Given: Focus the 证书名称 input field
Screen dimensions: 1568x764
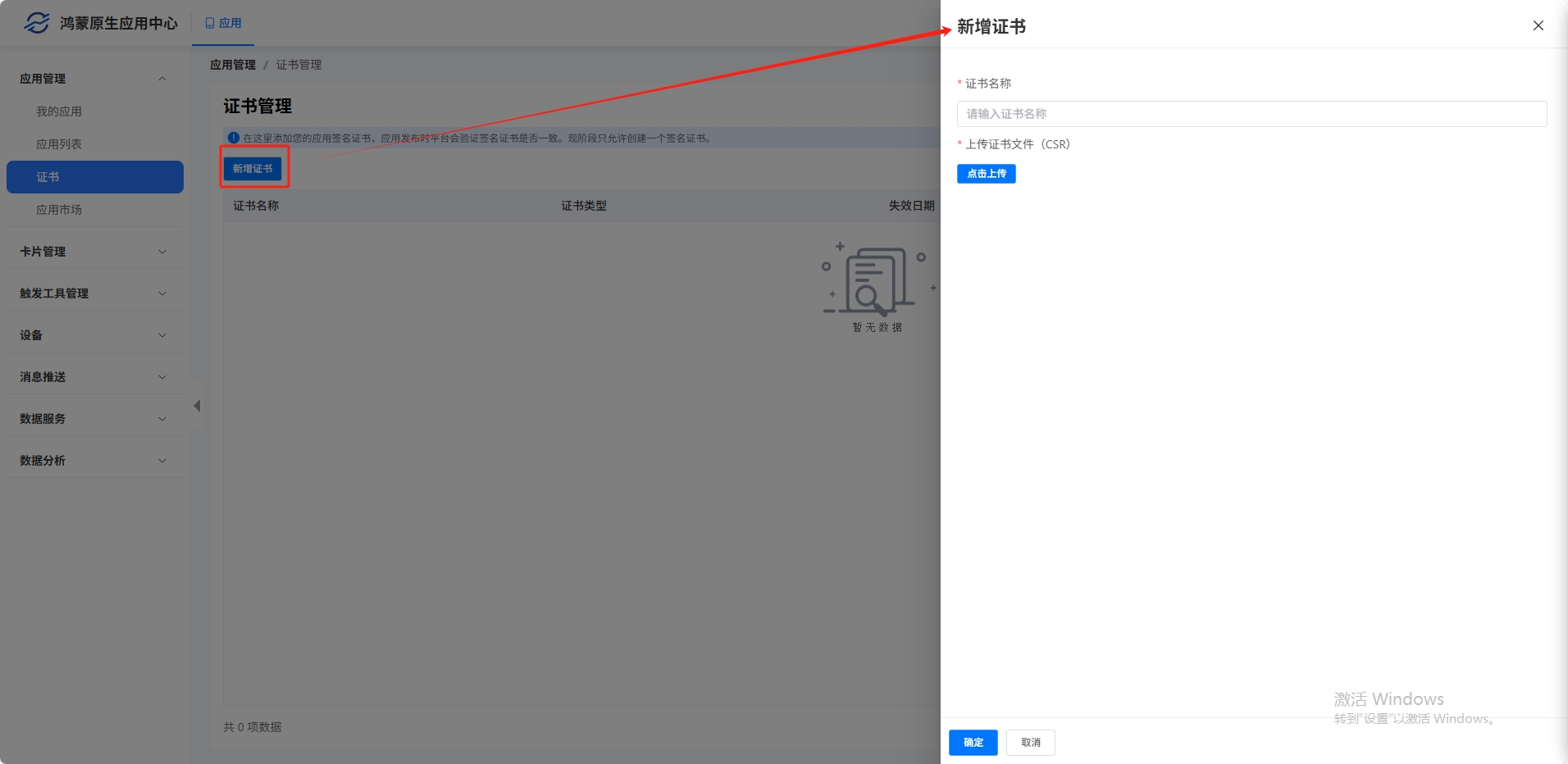Looking at the screenshot, I should [x=1251, y=114].
